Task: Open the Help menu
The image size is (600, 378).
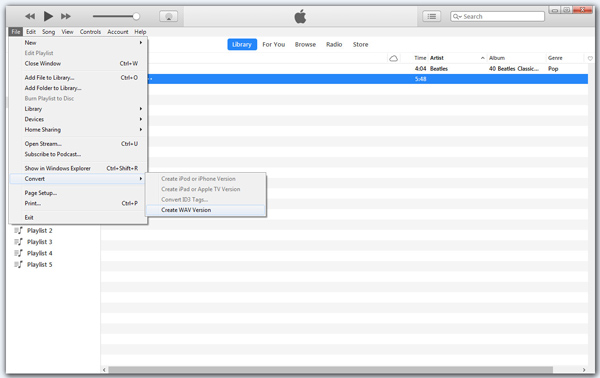Action: pyautogui.click(x=140, y=32)
